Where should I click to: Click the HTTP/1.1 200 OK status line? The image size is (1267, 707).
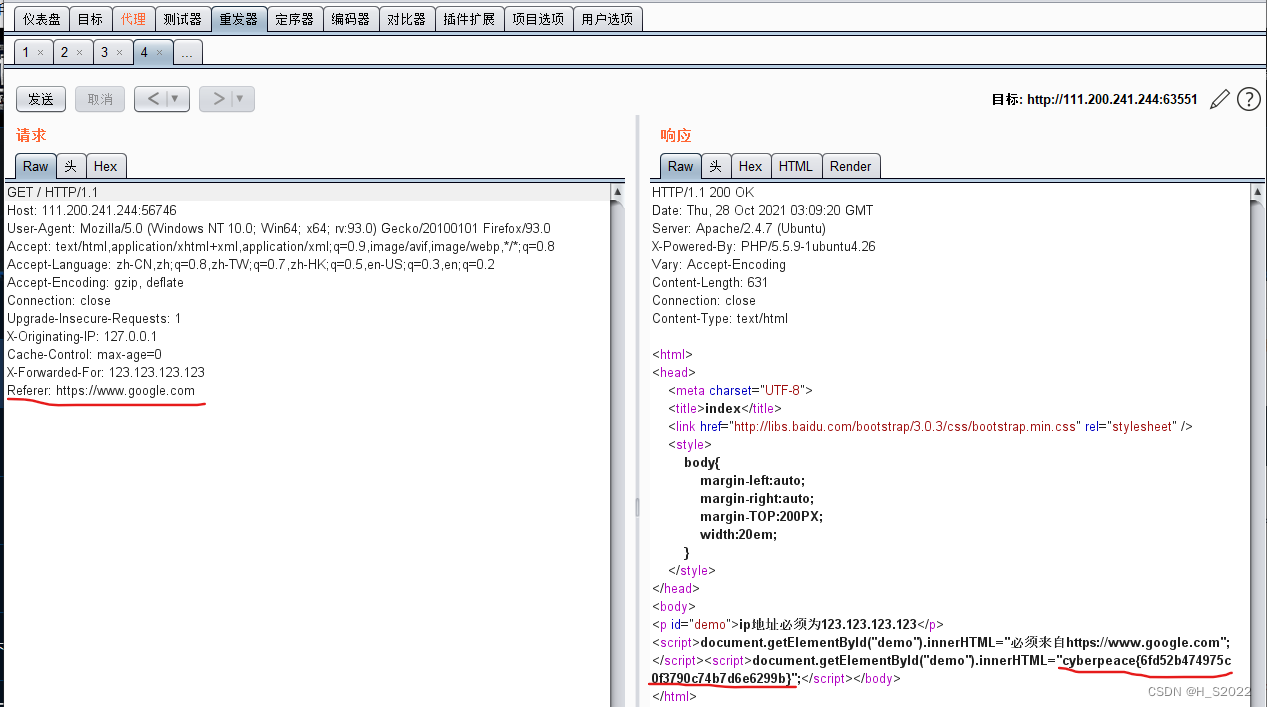pyautogui.click(x=703, y=192)
